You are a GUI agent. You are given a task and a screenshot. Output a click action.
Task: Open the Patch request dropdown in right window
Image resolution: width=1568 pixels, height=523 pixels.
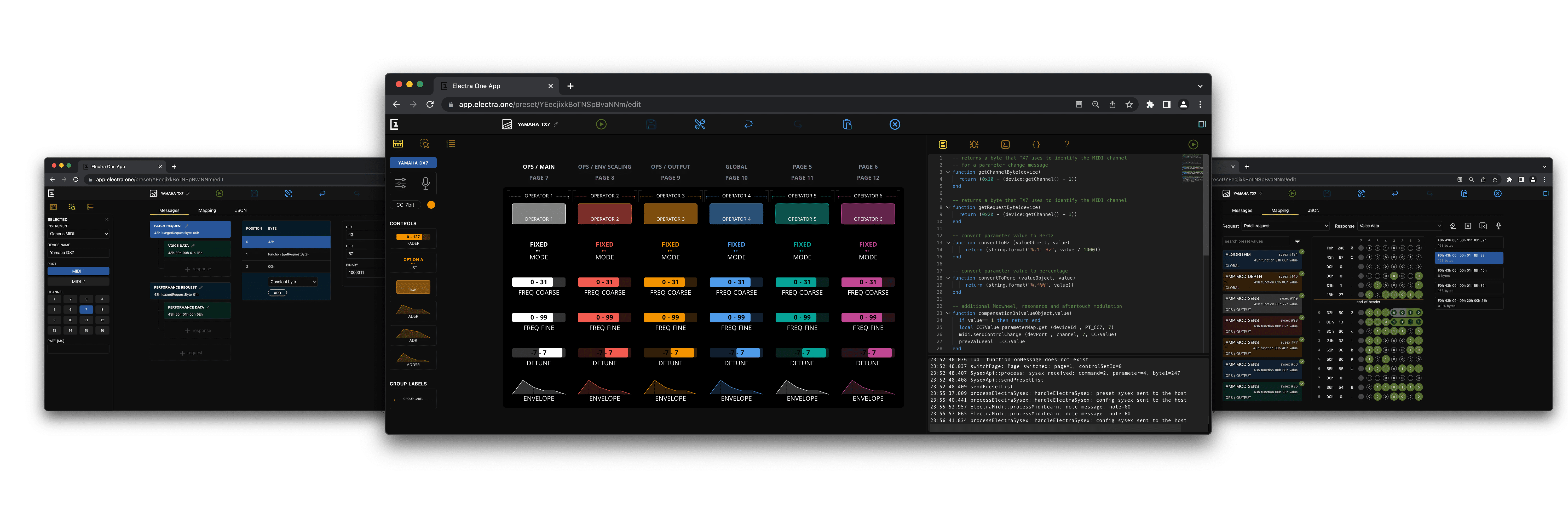pyautogui.click(x=1285, y=226)
